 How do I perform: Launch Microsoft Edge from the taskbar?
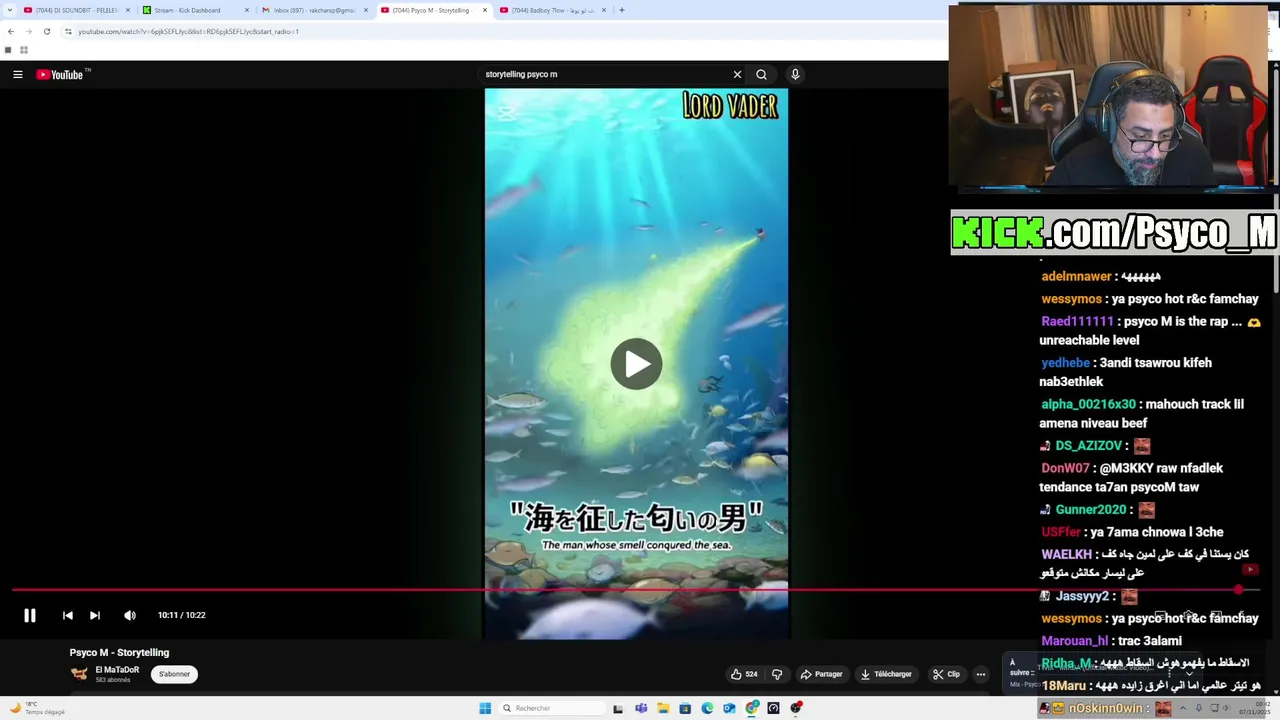click(707, 708)
